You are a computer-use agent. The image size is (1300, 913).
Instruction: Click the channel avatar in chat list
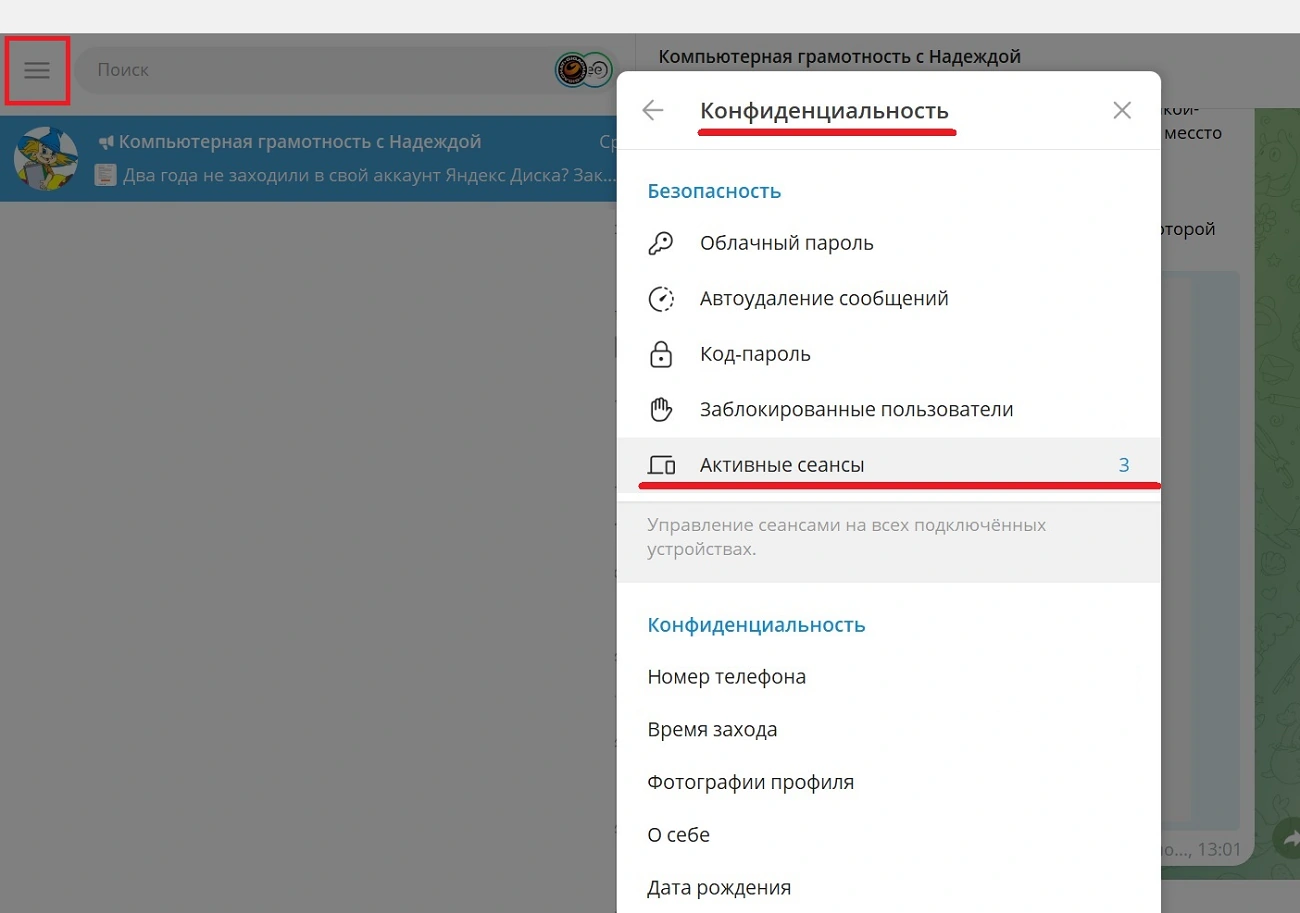tap(46, 159)
